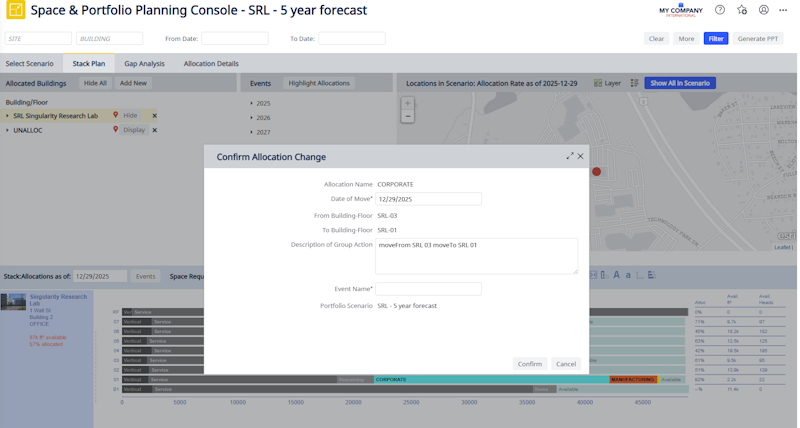The image size is (800, 428).
Task: Click the Event Name input field
Action: [x=429, y=289]
